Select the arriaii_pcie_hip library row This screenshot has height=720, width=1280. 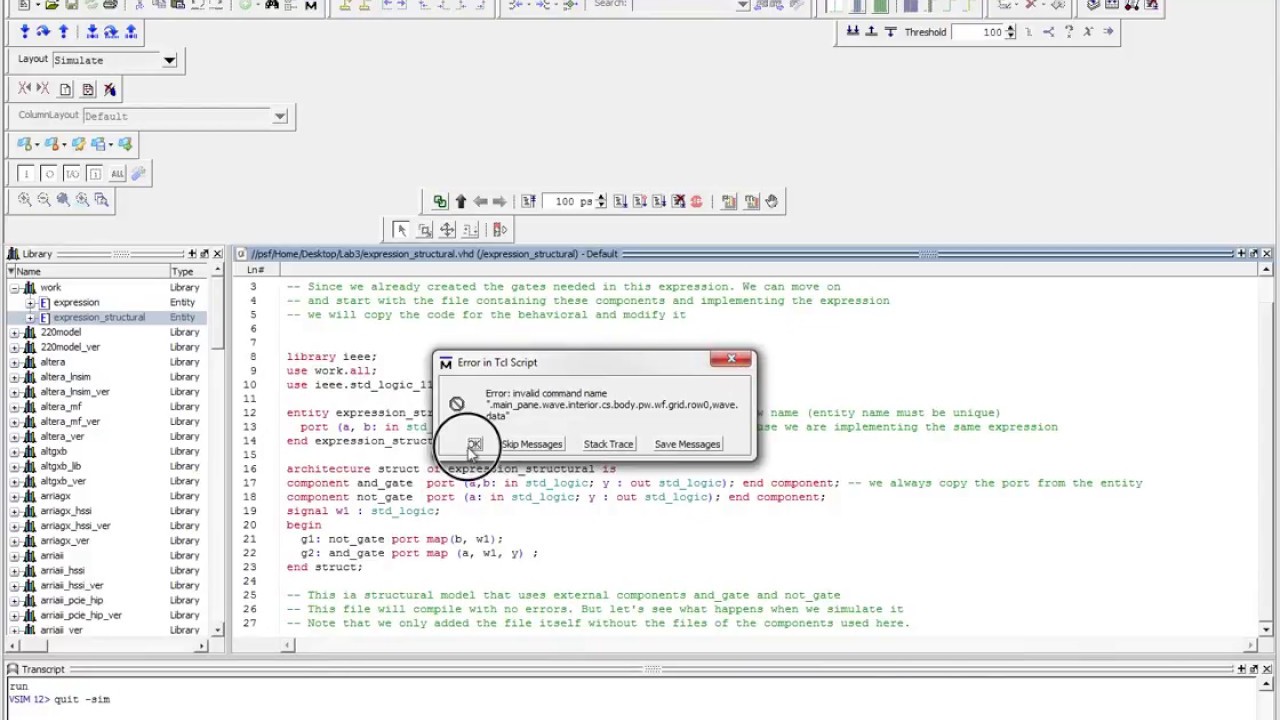105,600
